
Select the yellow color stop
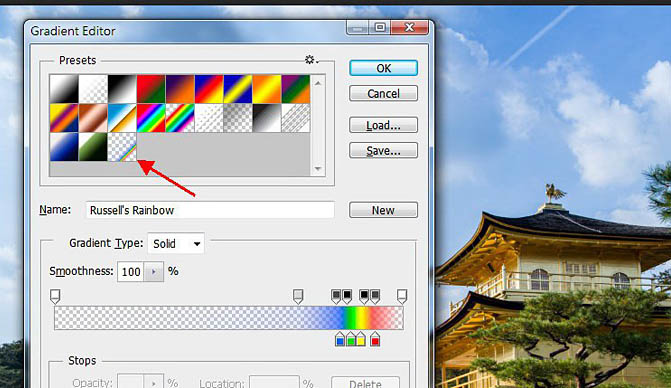pos(361,339)
